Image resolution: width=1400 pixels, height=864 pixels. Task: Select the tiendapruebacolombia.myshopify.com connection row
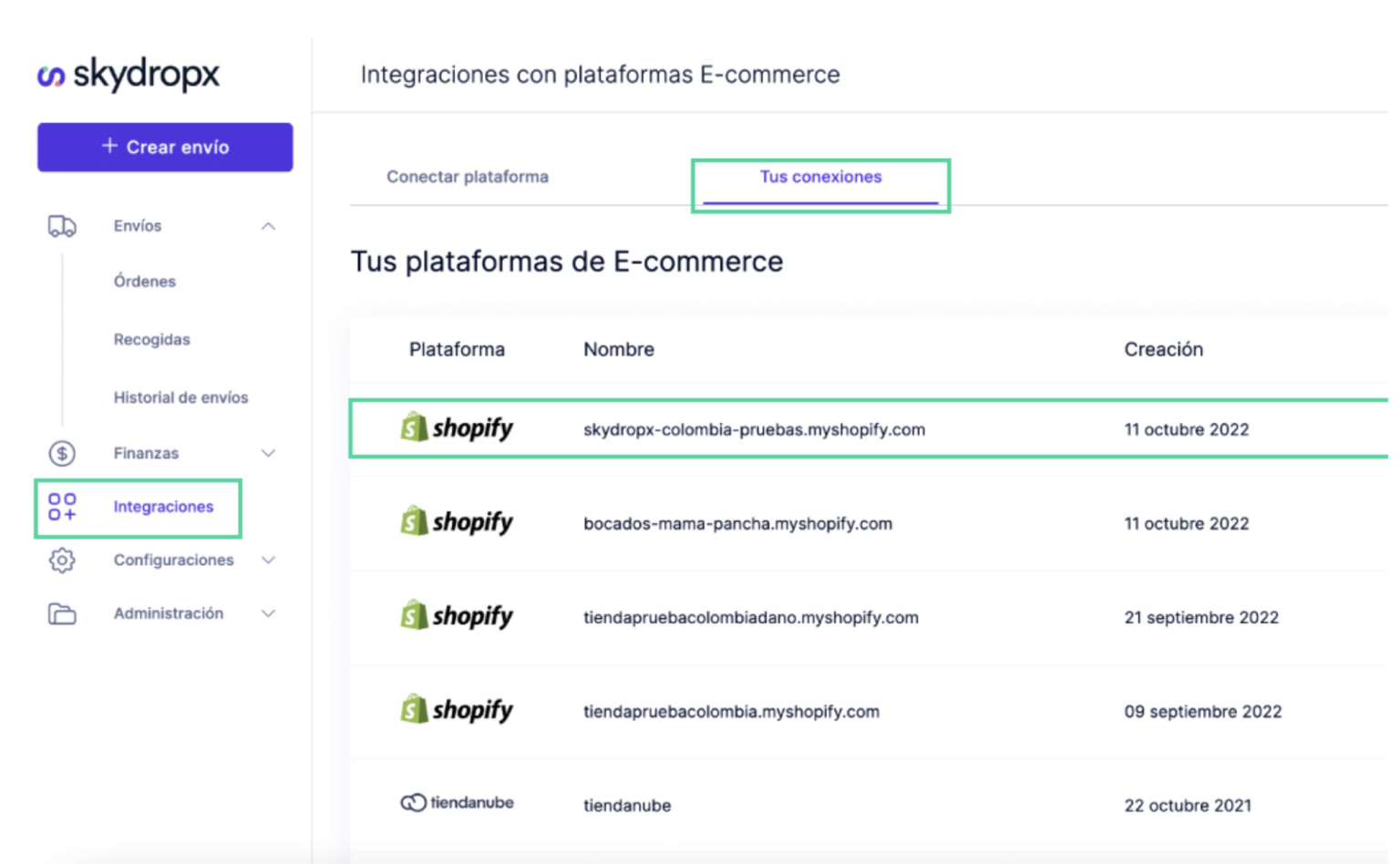(x=729, y=711)
